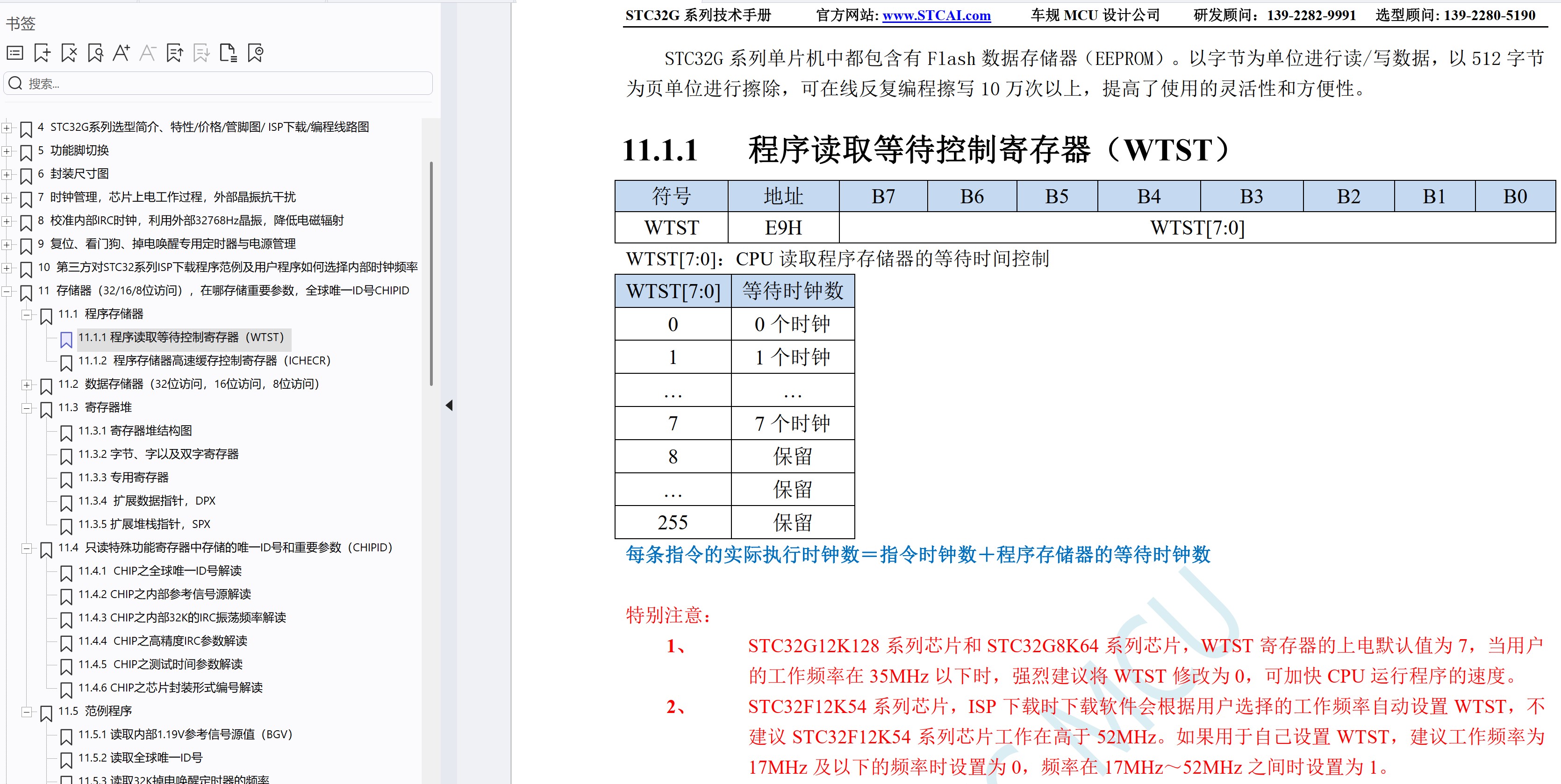This screenshot has height=784, width=1561.
Task: Click the red 特别注意 text
Action: pyautogui.click(x=668, y=616)
